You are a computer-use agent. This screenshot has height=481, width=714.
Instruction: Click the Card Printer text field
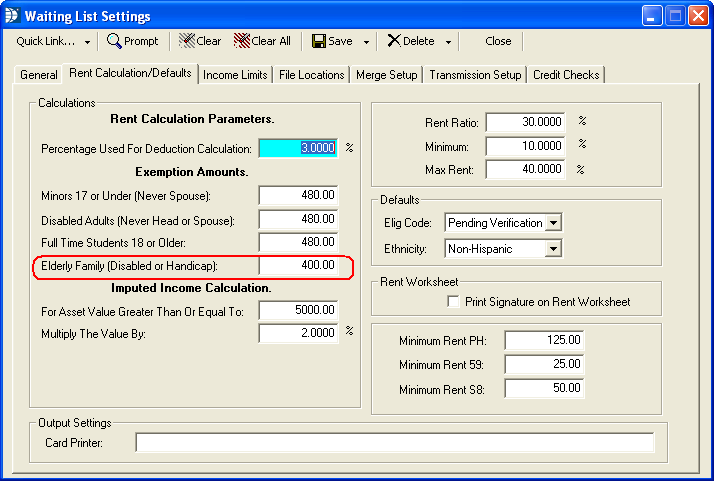tap(395, 443)
